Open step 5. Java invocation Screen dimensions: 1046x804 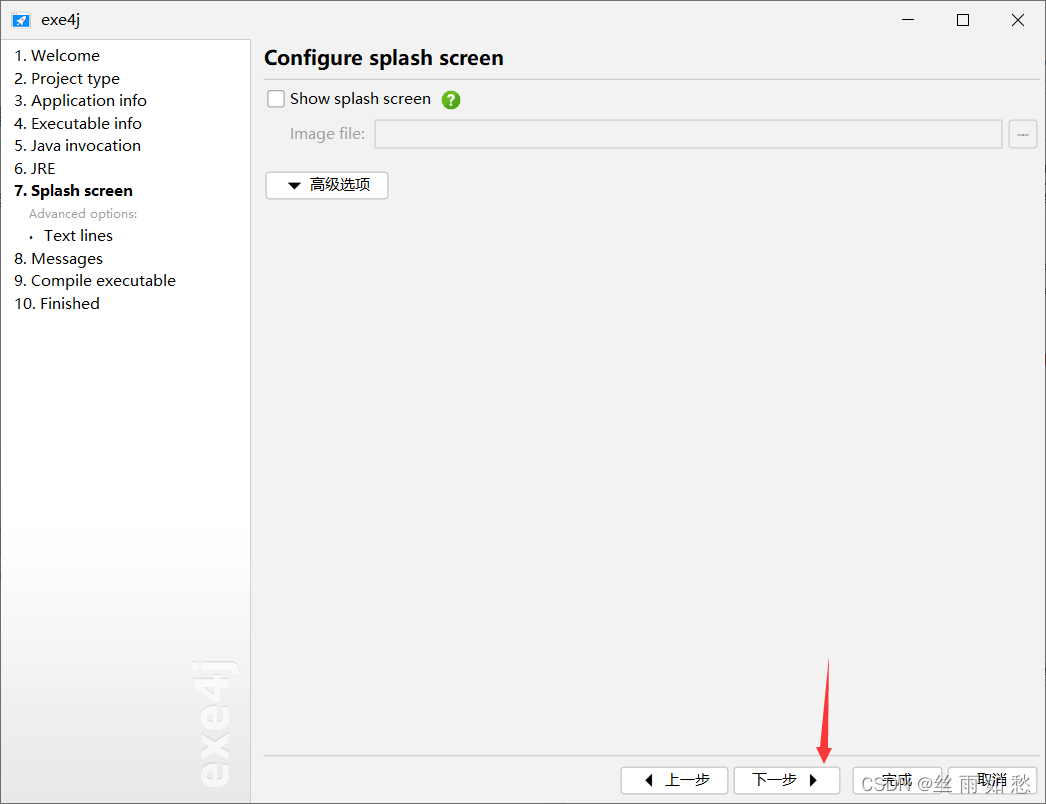(x=77, y=145)
